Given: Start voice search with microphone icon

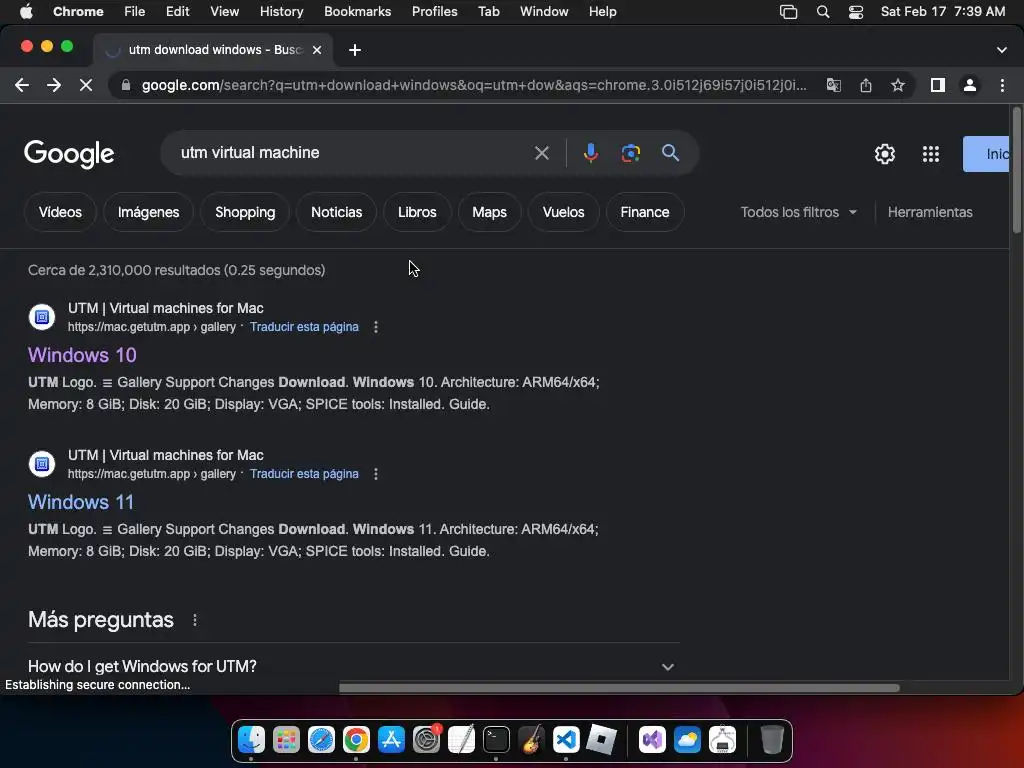Looking at the screenshot, I should tap(590, 153).
